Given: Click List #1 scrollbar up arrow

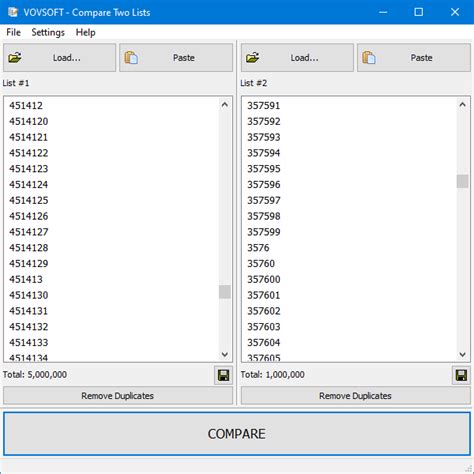Looking at the screenshot, I should click(x=225, y=105).
